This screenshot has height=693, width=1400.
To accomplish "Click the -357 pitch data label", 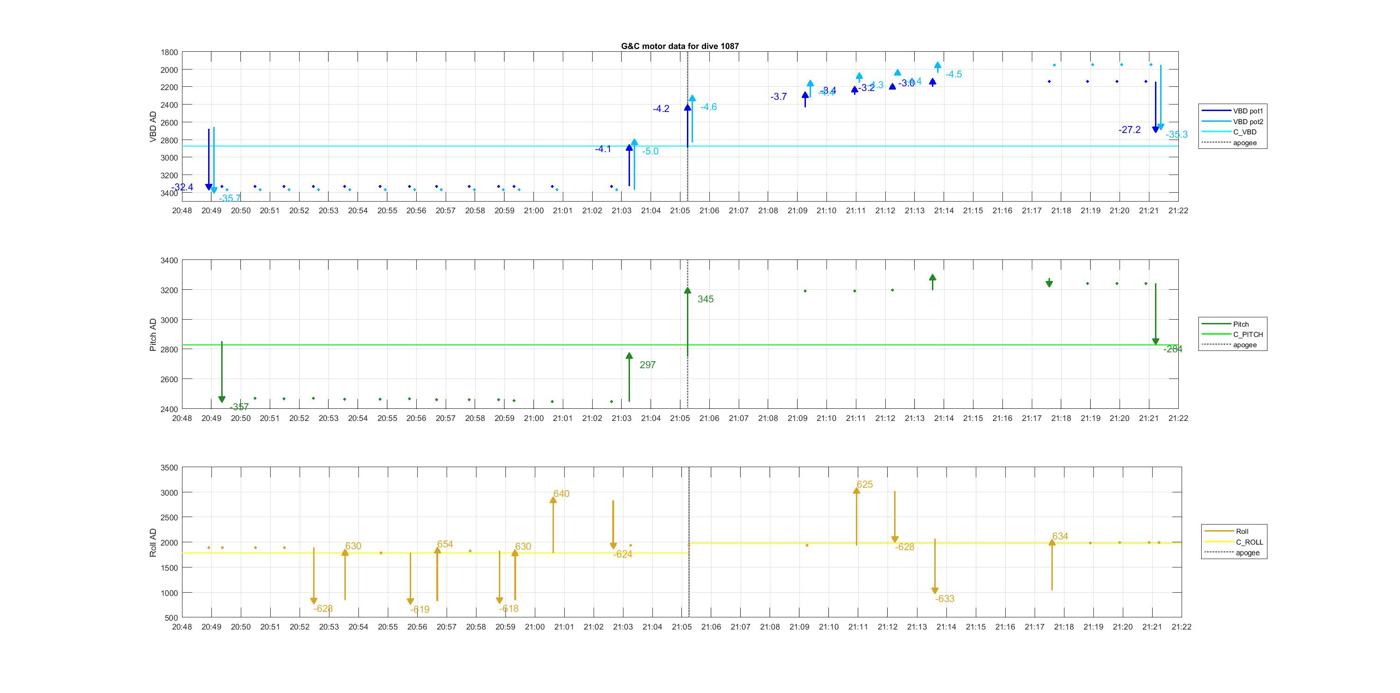I will coord(240,408).
